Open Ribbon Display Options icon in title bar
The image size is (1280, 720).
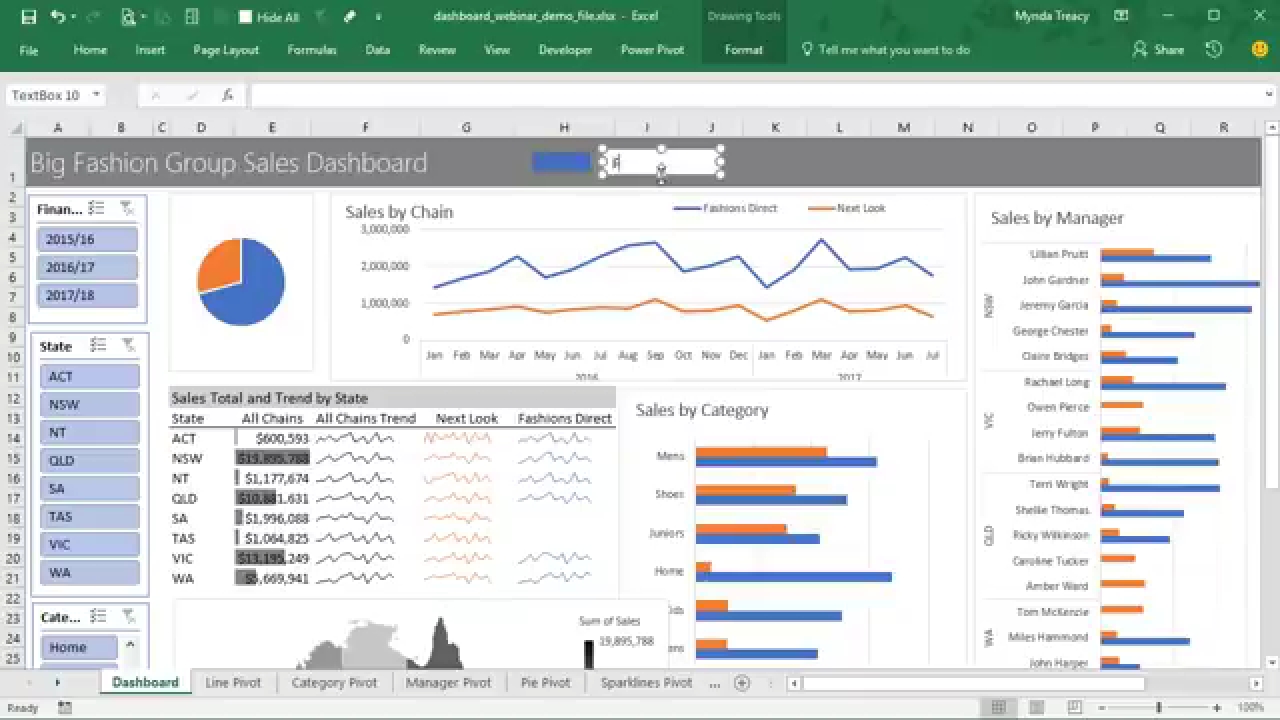tap(1121, 16)
